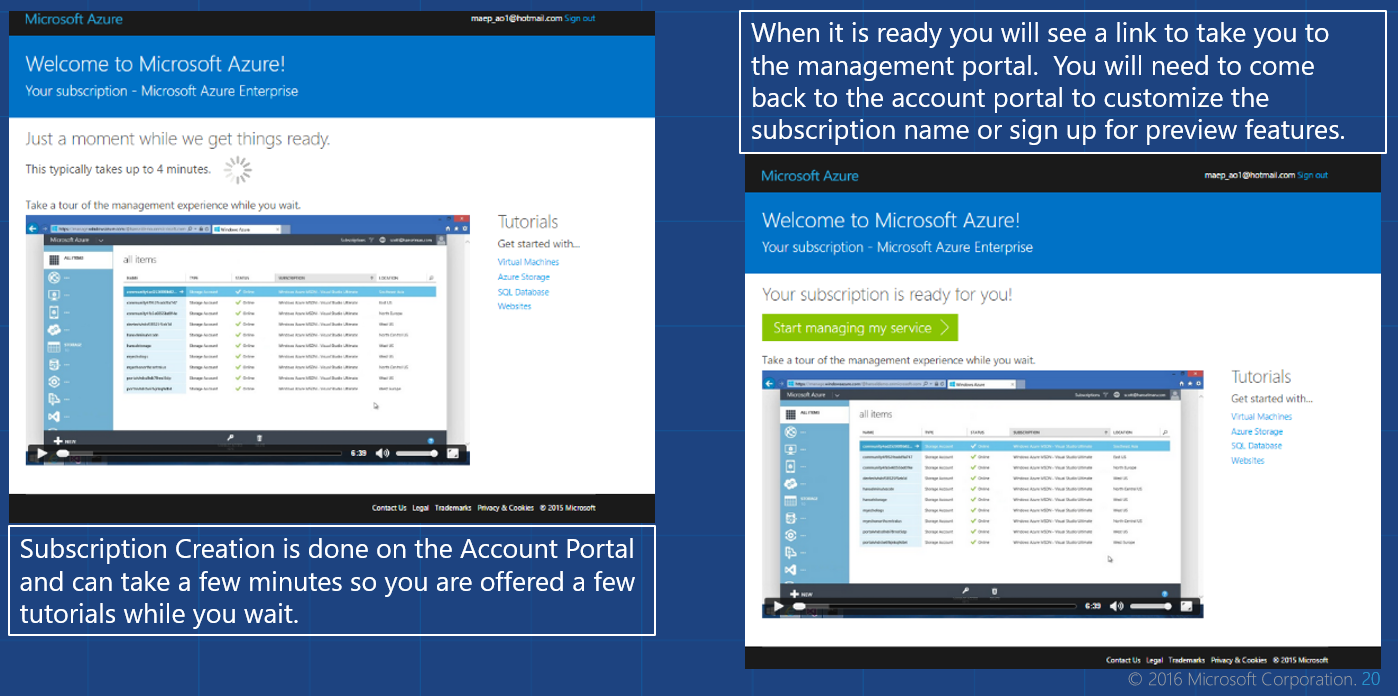Click the ALL ITEMS grid icon in the 'Just a moment' page video

tap(55, 259)
